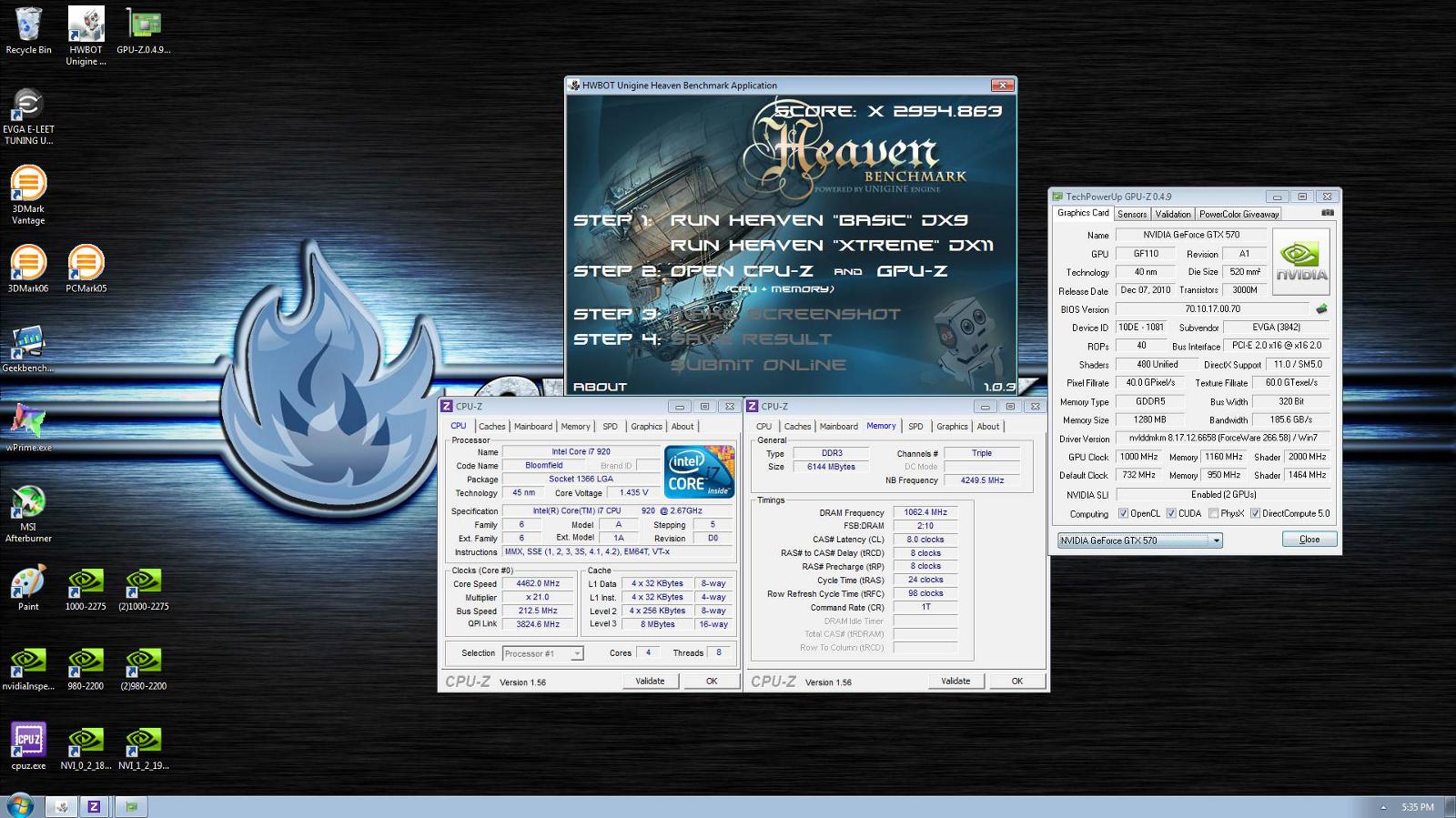Screen dimensions: 1456x818
Task: Open Mainboard tab in left CPU-Z
Action: coord(533,426)
